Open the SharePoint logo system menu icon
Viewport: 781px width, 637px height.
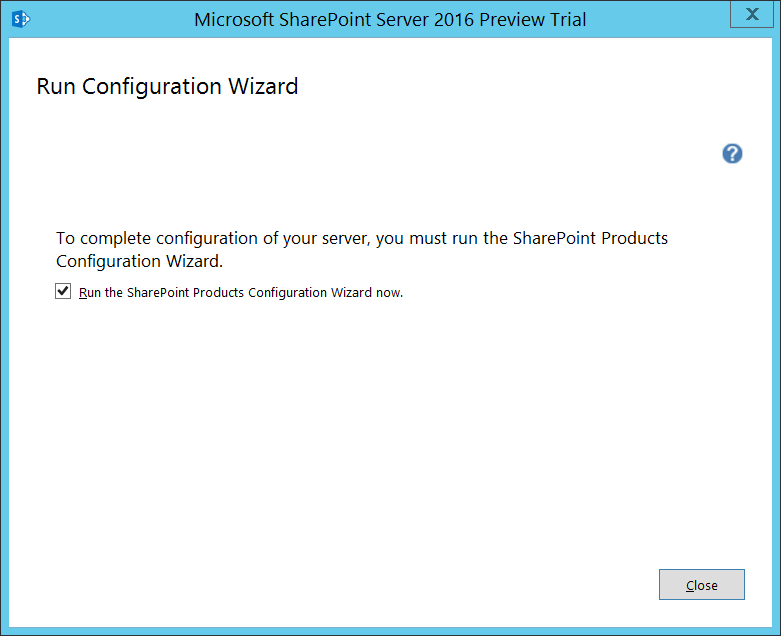19,19
